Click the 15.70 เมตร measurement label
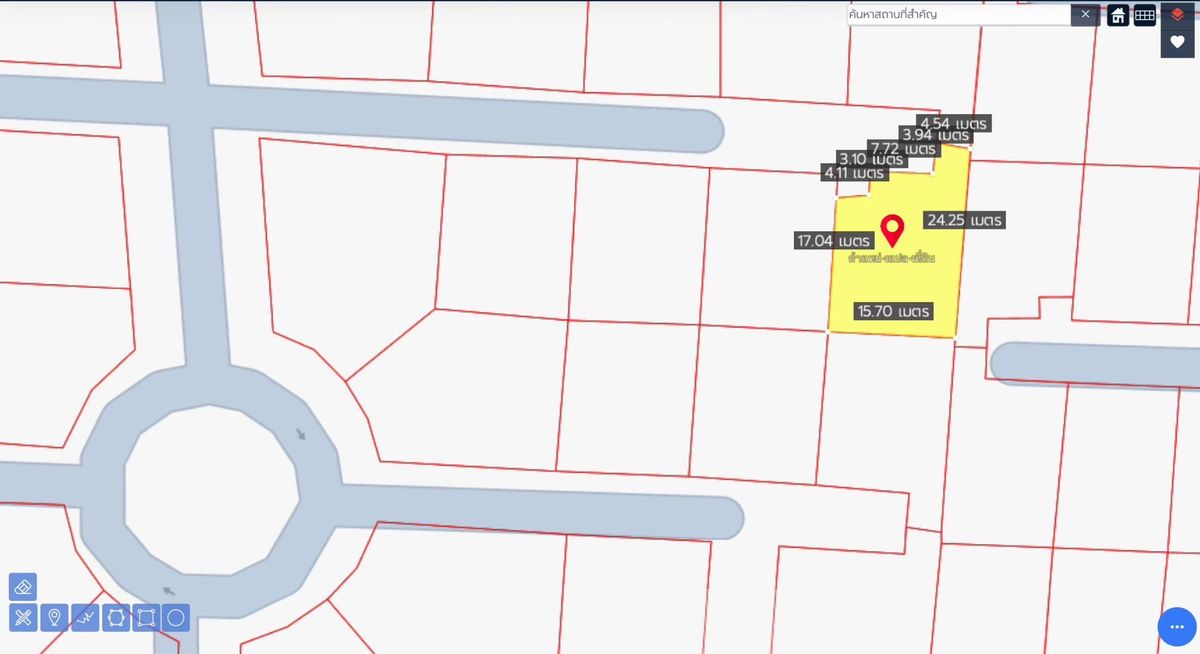This screenshot has width=1200, height=654. click(894, 311)
